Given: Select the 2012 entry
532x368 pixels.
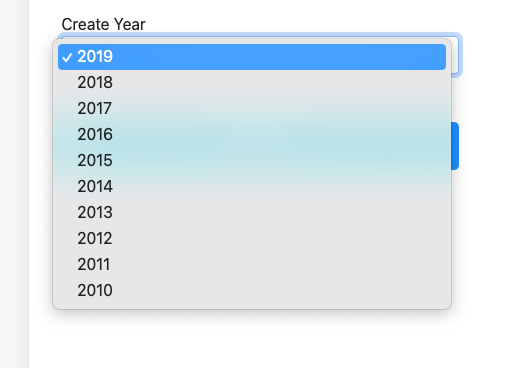Looking at the screenshot, I should 252,238.
